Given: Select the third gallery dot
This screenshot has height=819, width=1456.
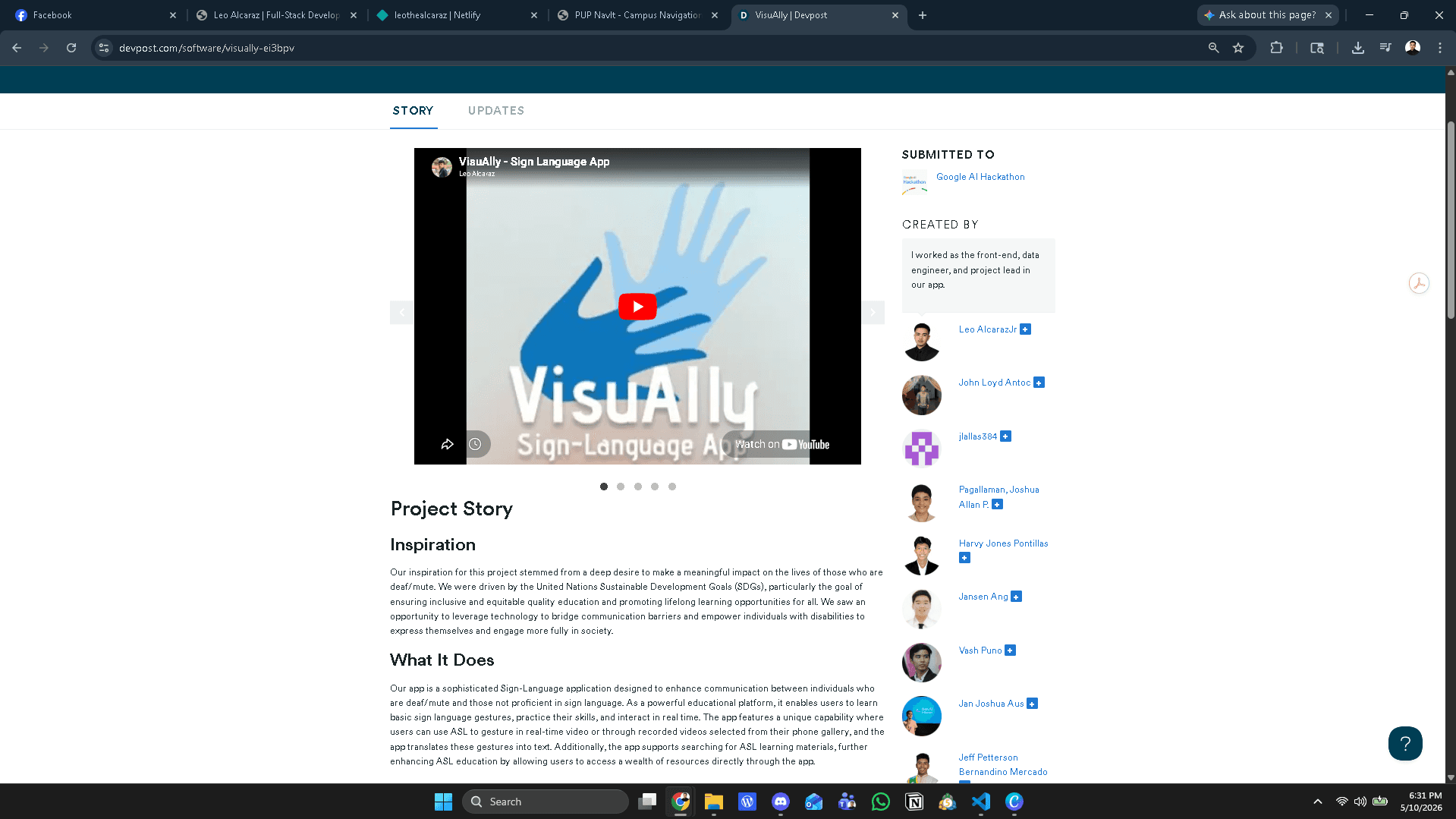Looking at the screenshot, I should pos(638,487).
